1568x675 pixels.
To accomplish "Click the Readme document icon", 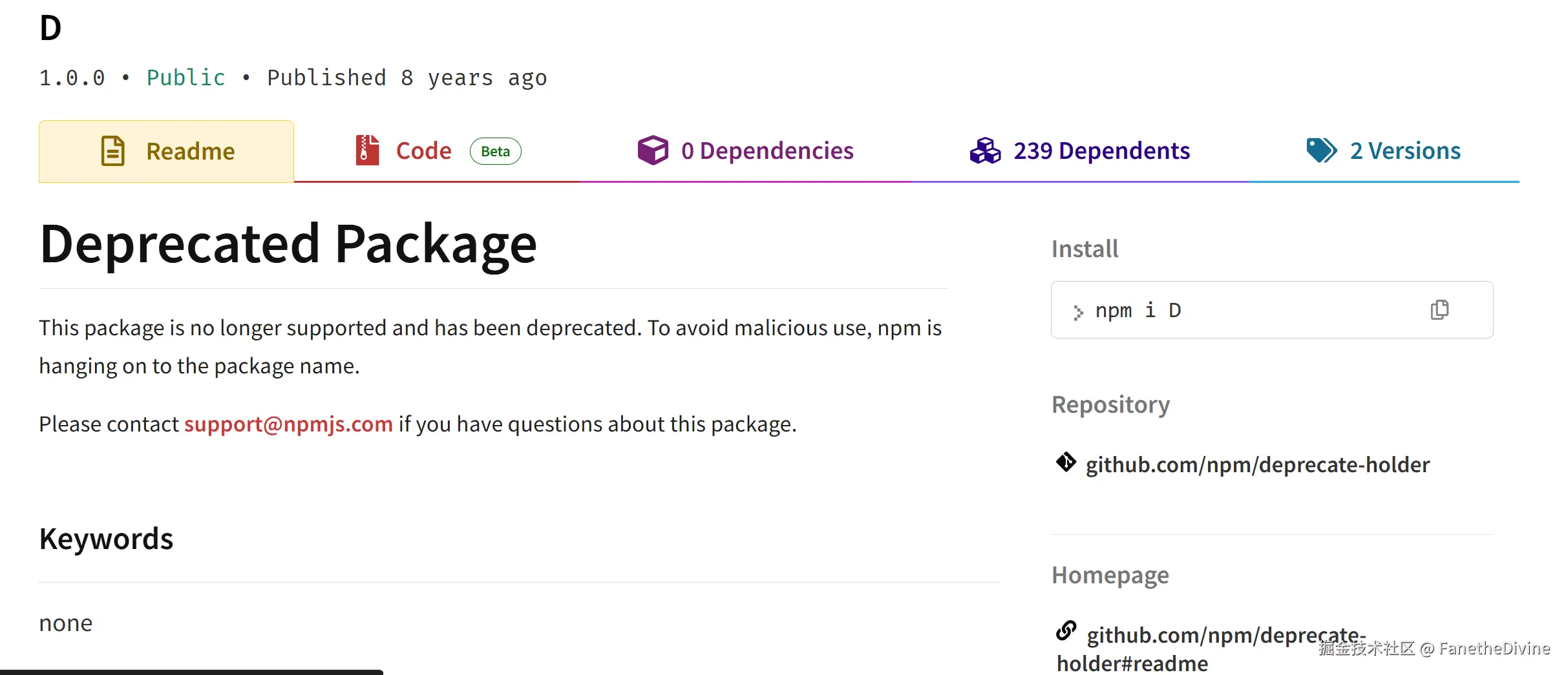I will (x=113, y=151).
